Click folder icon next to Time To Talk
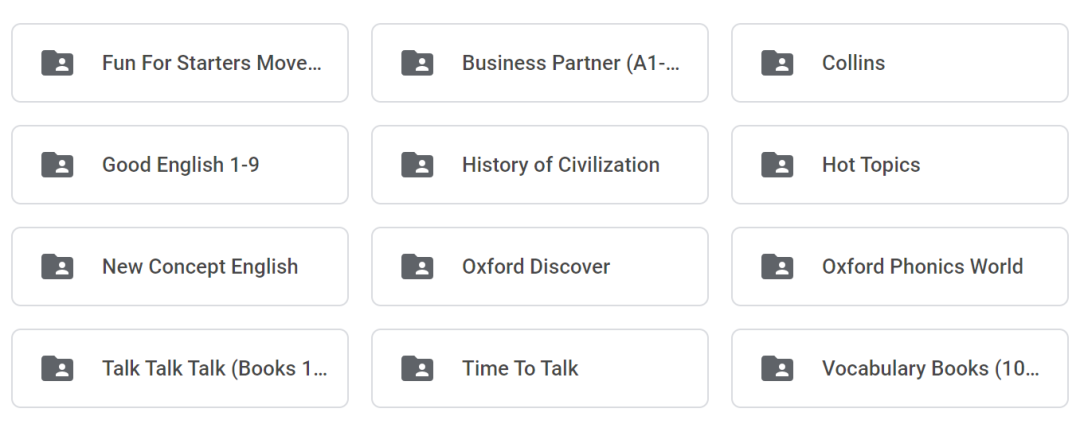 pos(417,368)
